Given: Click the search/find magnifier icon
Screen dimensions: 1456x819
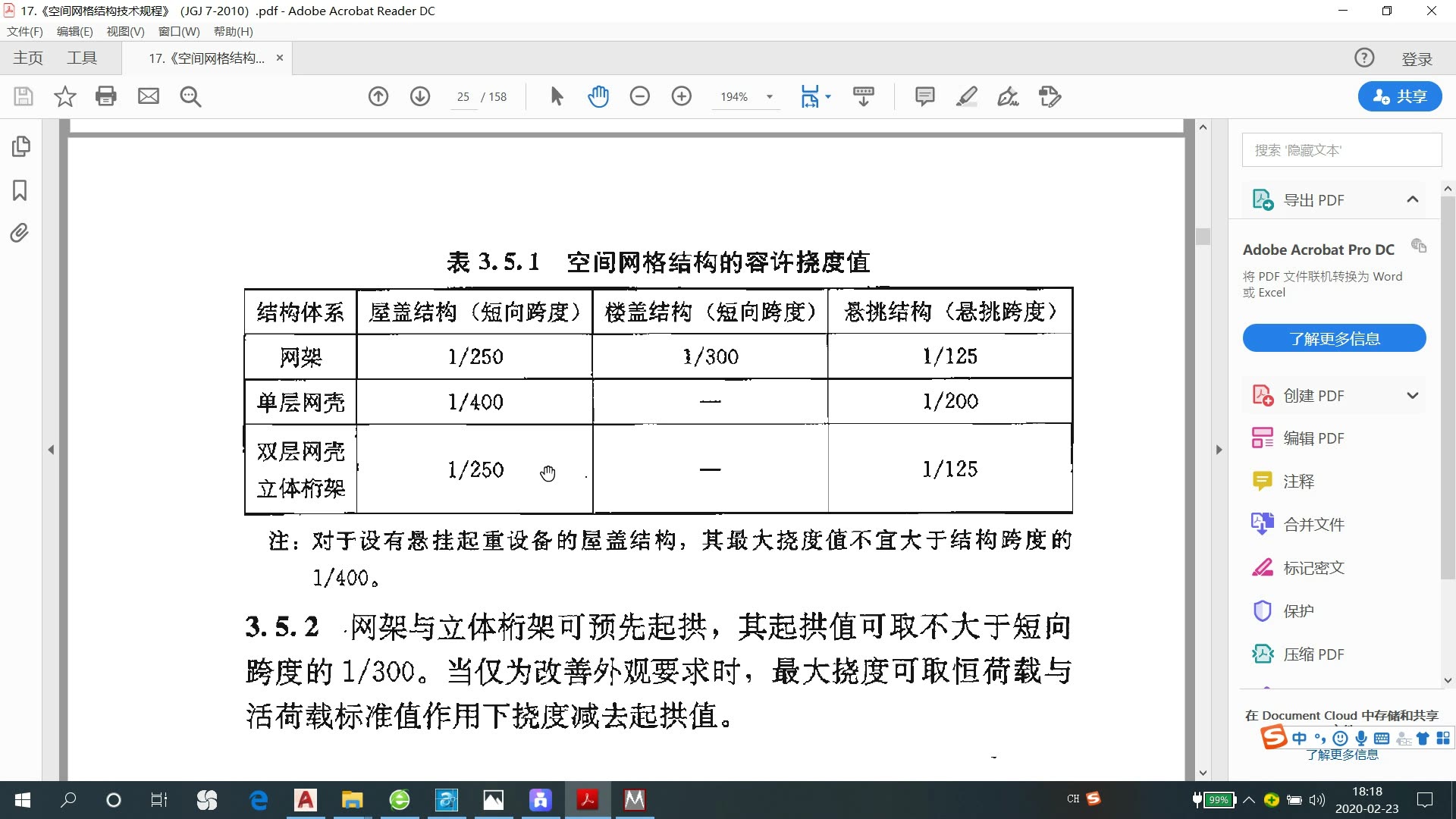Looking at the screenshot, I should pyautogui.click(x=190, y=96).
